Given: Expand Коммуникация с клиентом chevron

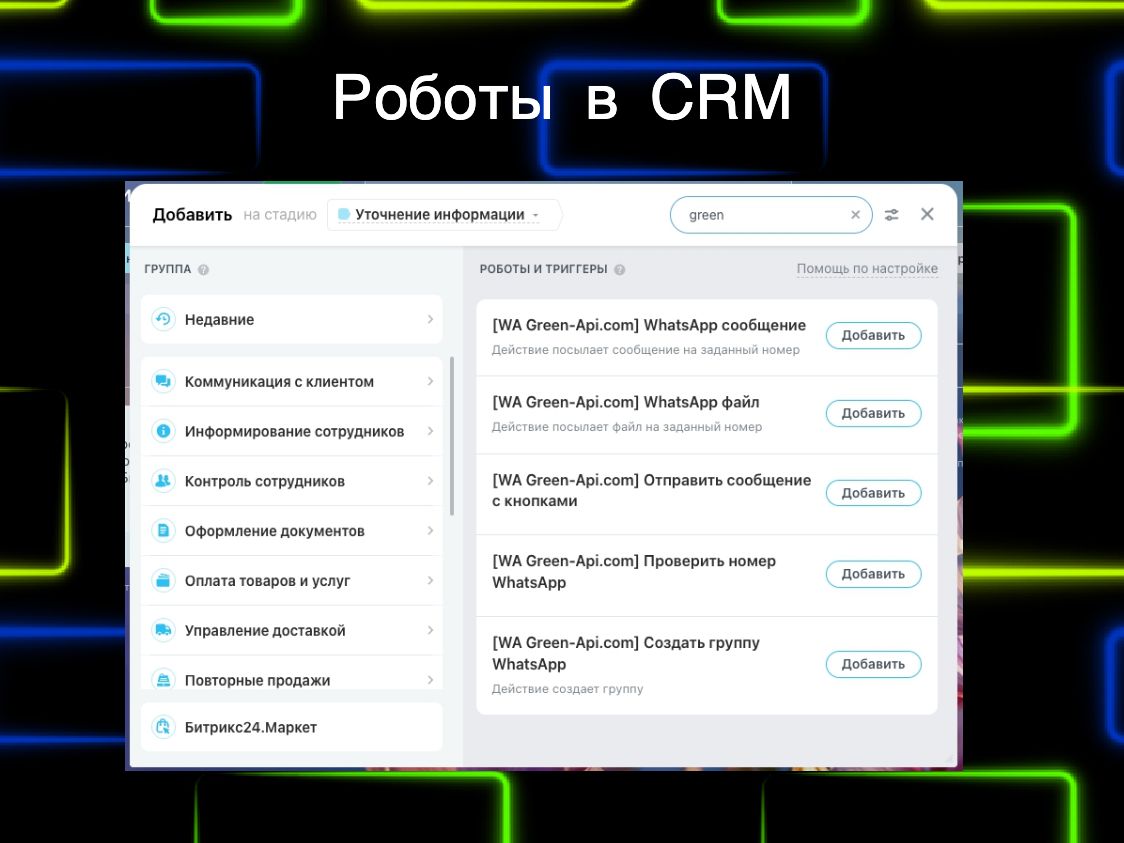Looking at the screenshot, I should pyautogui.click(x=430, y=381).
